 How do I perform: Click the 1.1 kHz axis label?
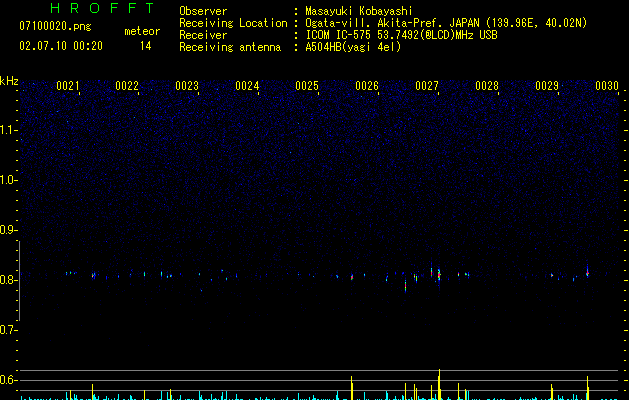click(8, 130)
